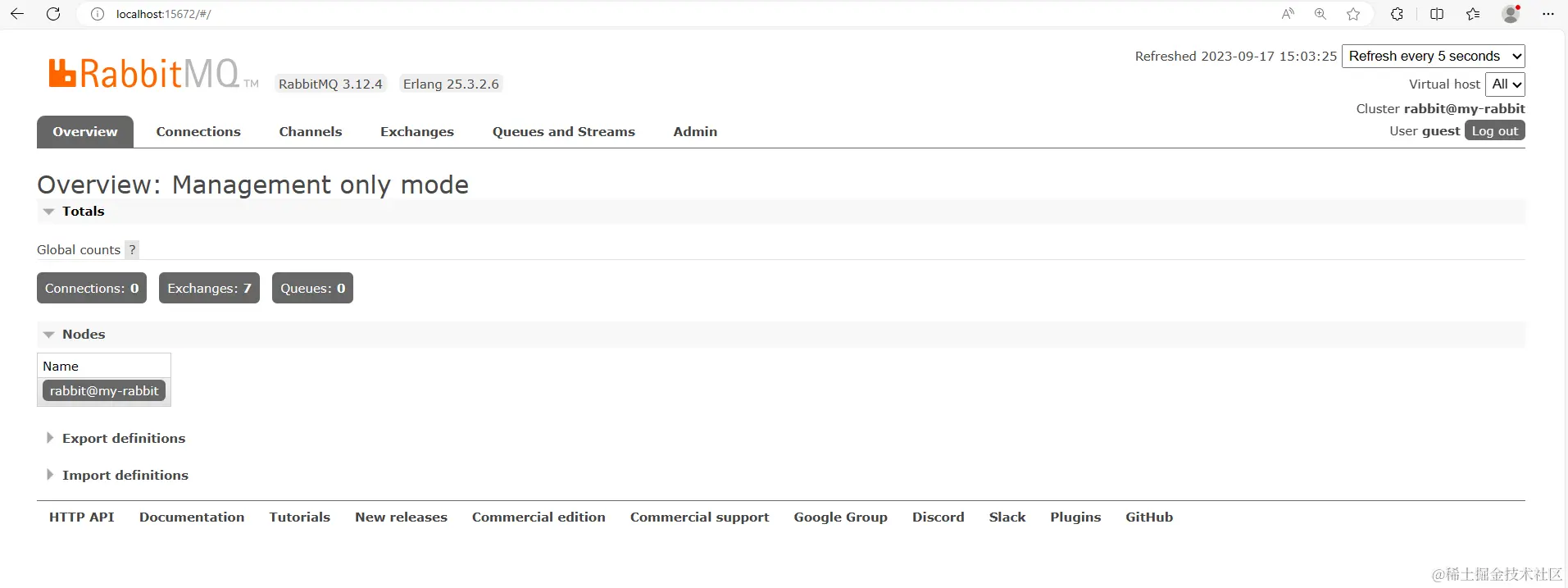Open Commercial edition link
This screenshot has width=1568, height=588.
click(539, 517)
